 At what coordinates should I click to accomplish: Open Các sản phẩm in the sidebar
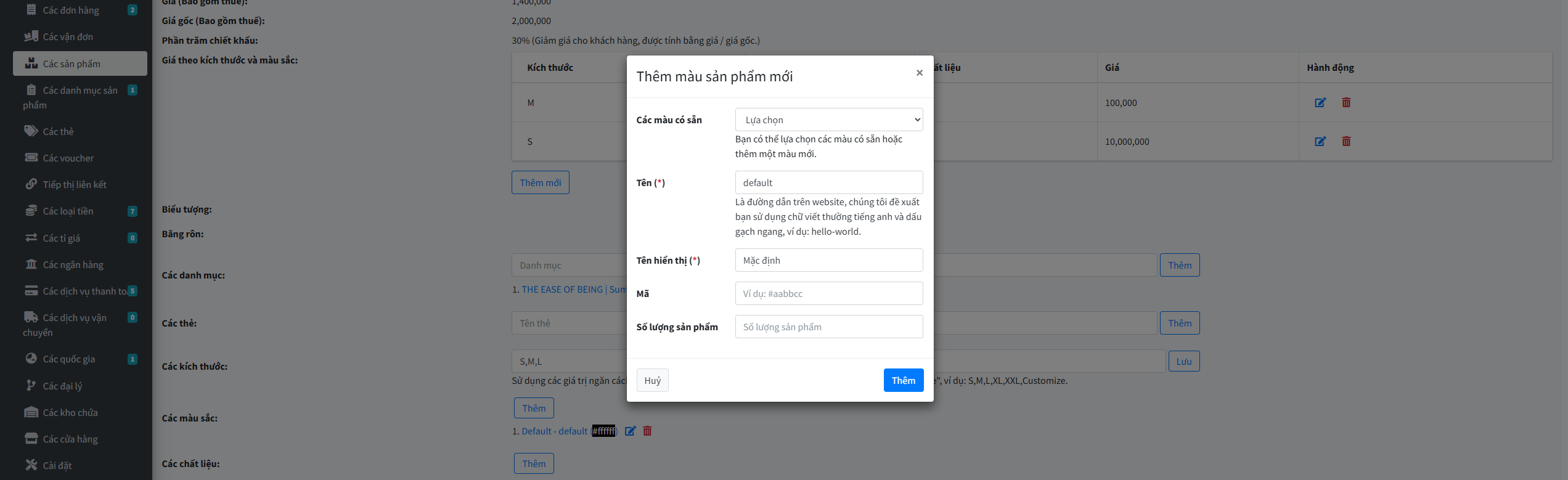(71, 64)
